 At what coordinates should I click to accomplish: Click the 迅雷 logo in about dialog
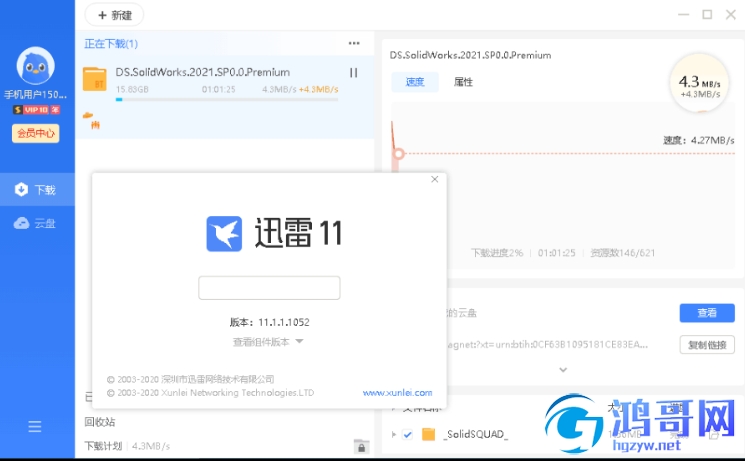(x=224, y=233)
